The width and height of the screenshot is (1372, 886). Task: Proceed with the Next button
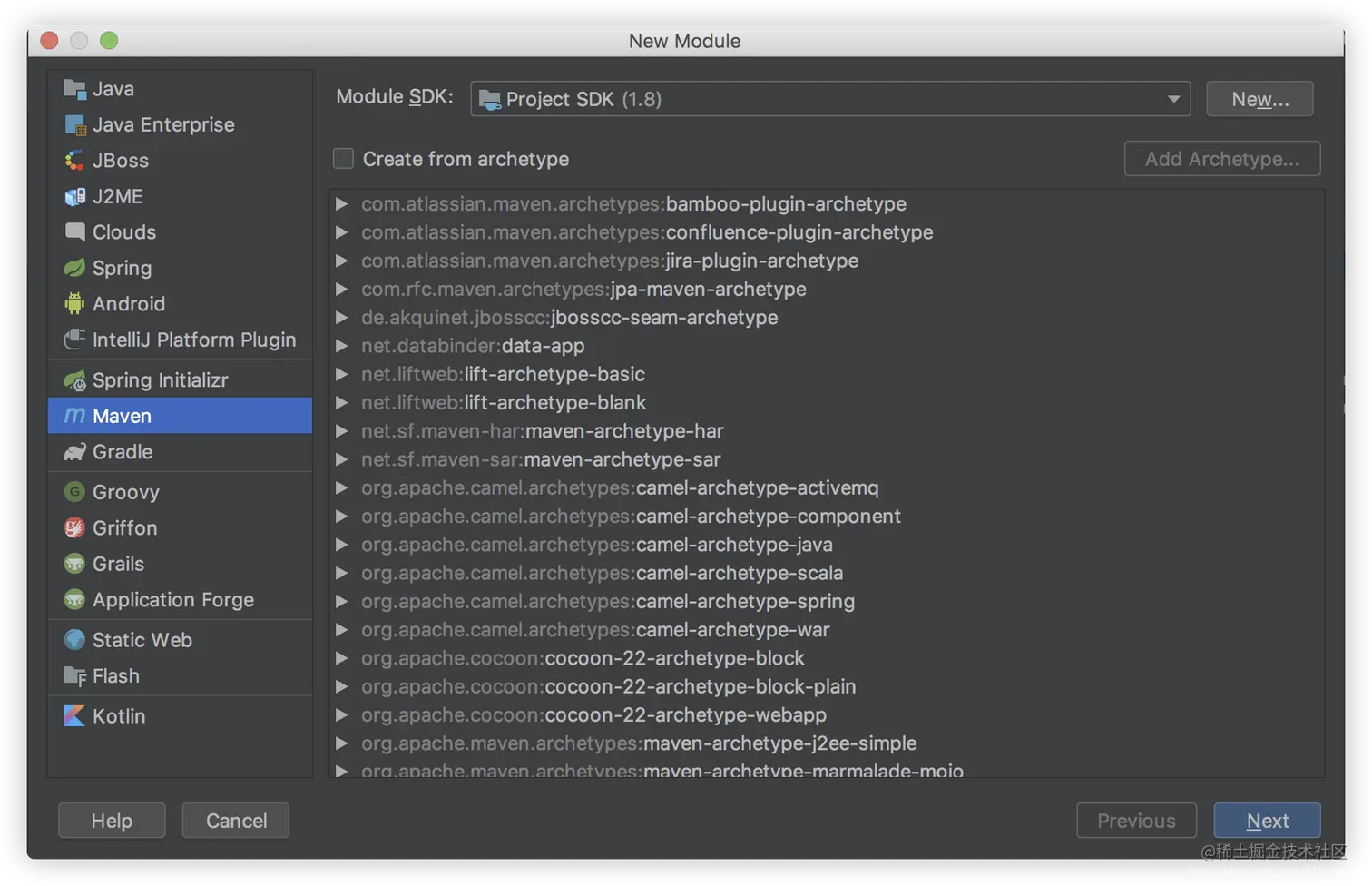1267,821
